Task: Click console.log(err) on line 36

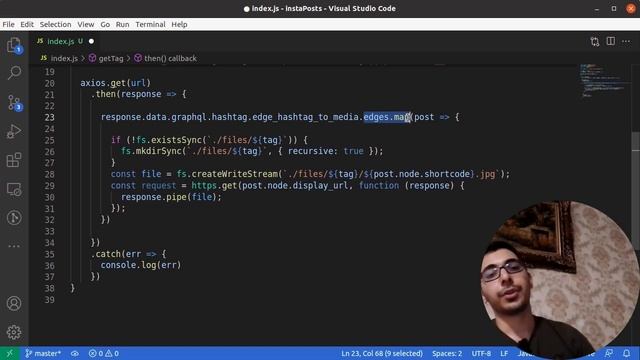Action: (x=141, y=265)
